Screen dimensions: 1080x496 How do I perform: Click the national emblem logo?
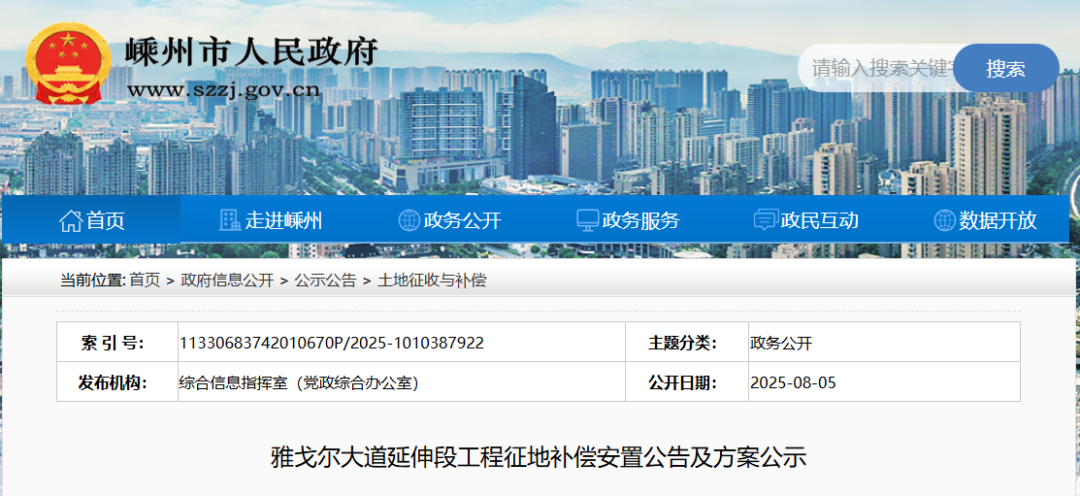pyautogui.click(x=68, y=63)
